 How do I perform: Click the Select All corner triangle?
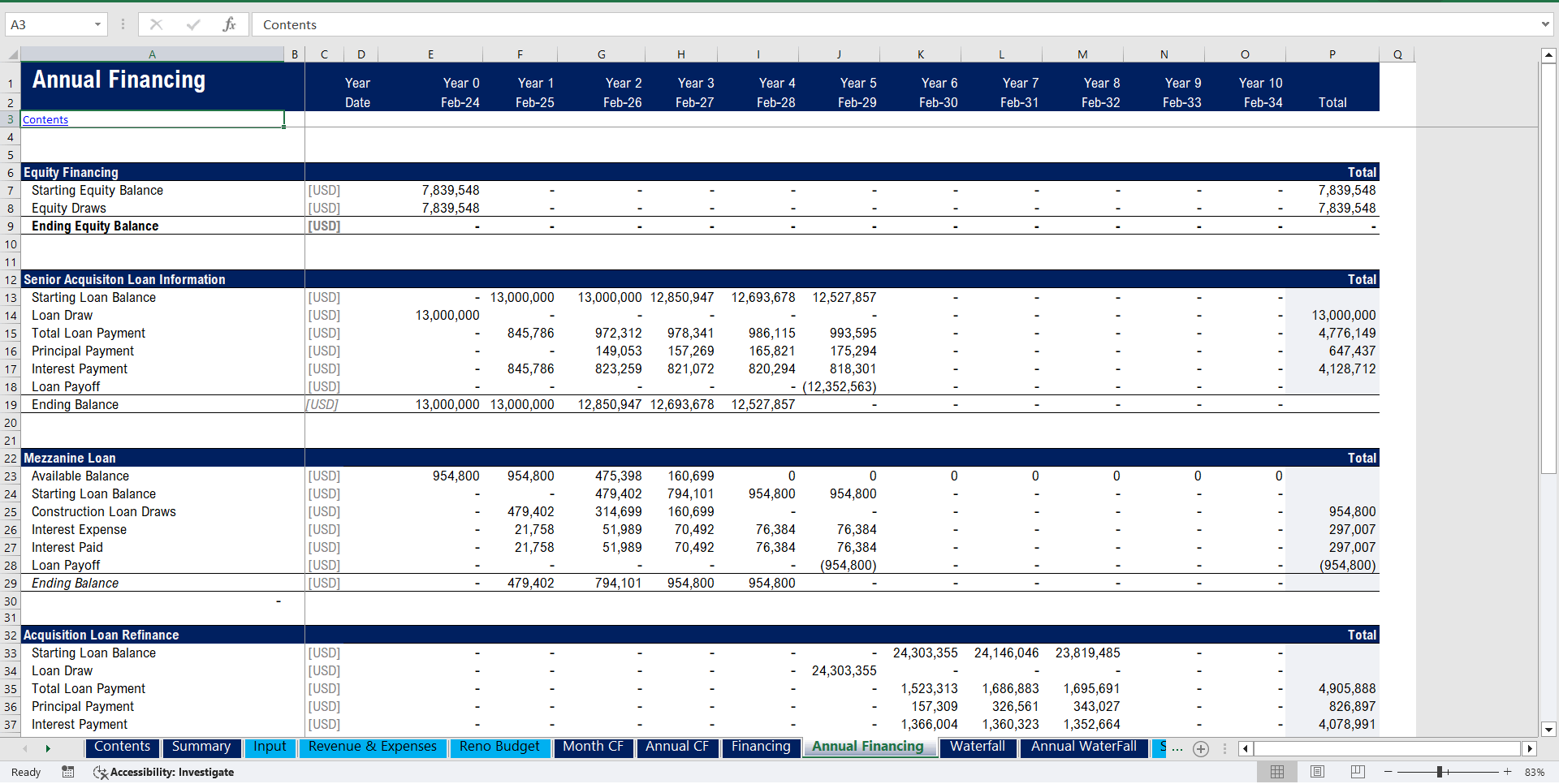click(x=13, y=54)
